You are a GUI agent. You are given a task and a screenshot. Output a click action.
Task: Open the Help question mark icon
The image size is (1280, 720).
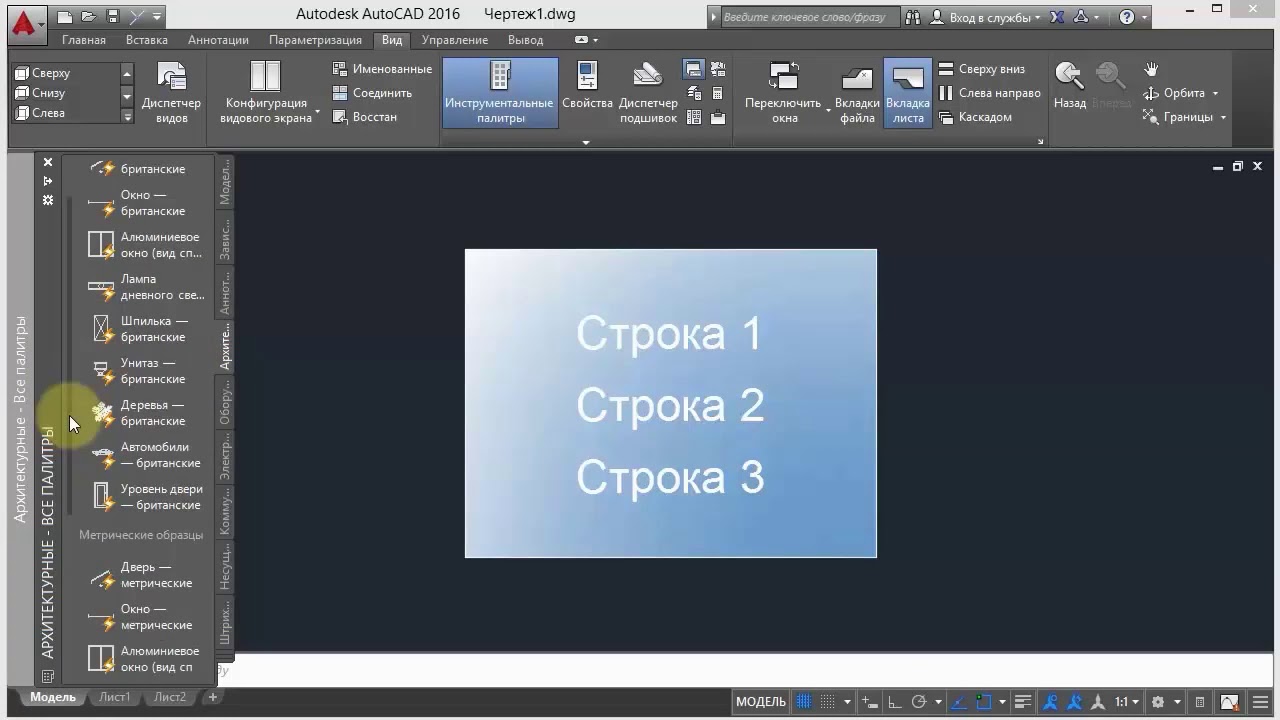(x=1127, y=17)
